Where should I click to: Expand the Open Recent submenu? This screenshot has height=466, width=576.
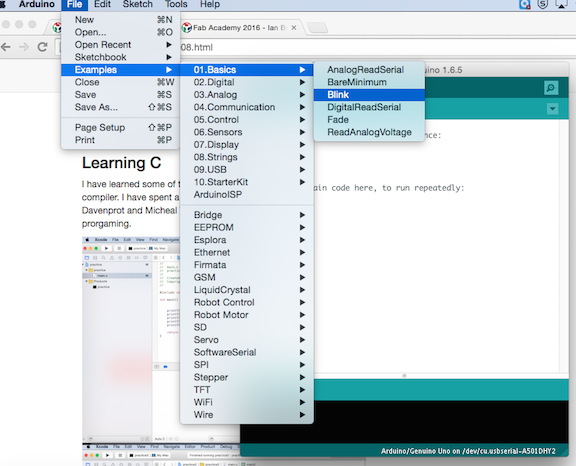tap(120, 45)
